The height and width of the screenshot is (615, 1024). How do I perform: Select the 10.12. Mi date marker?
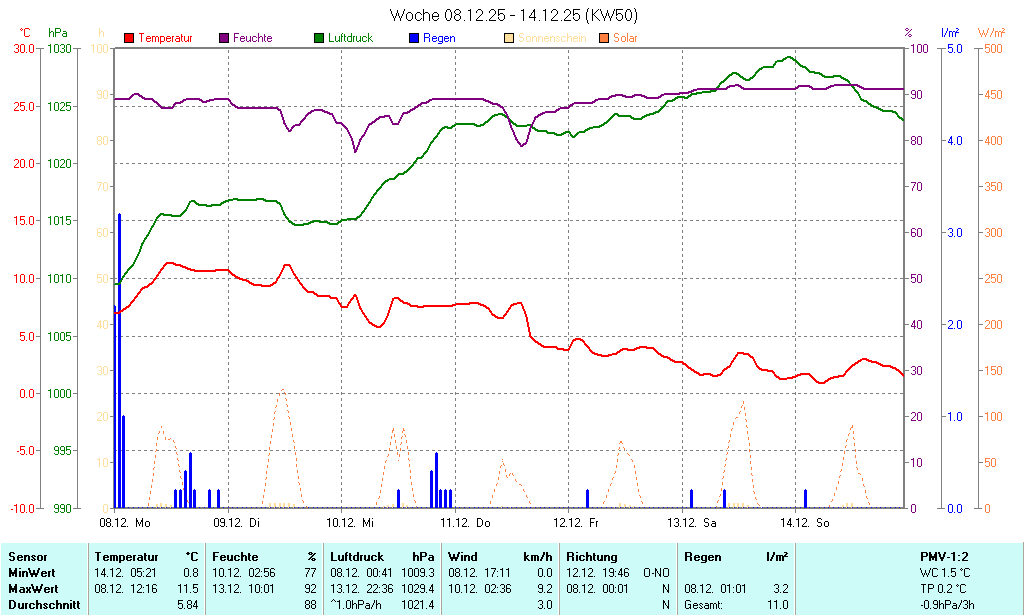click(350, 522)
